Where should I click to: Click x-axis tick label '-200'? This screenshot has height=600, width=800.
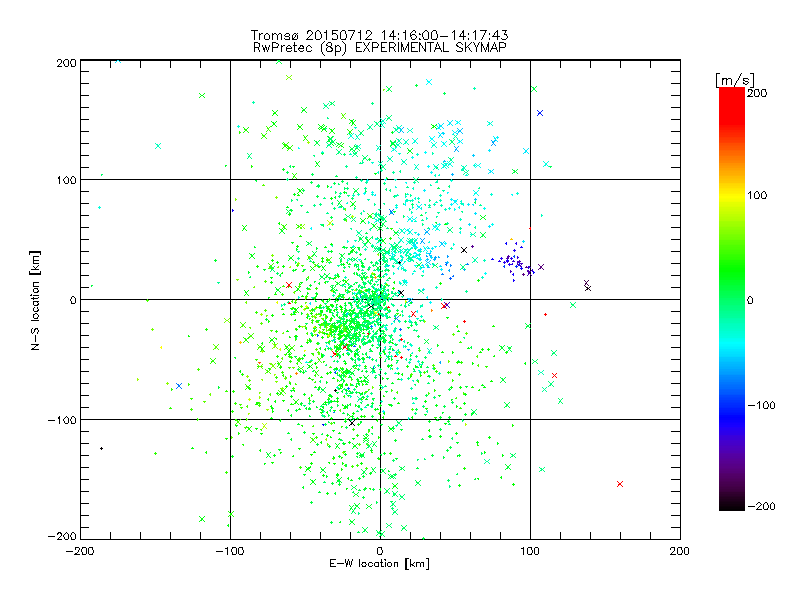(80, 551)
